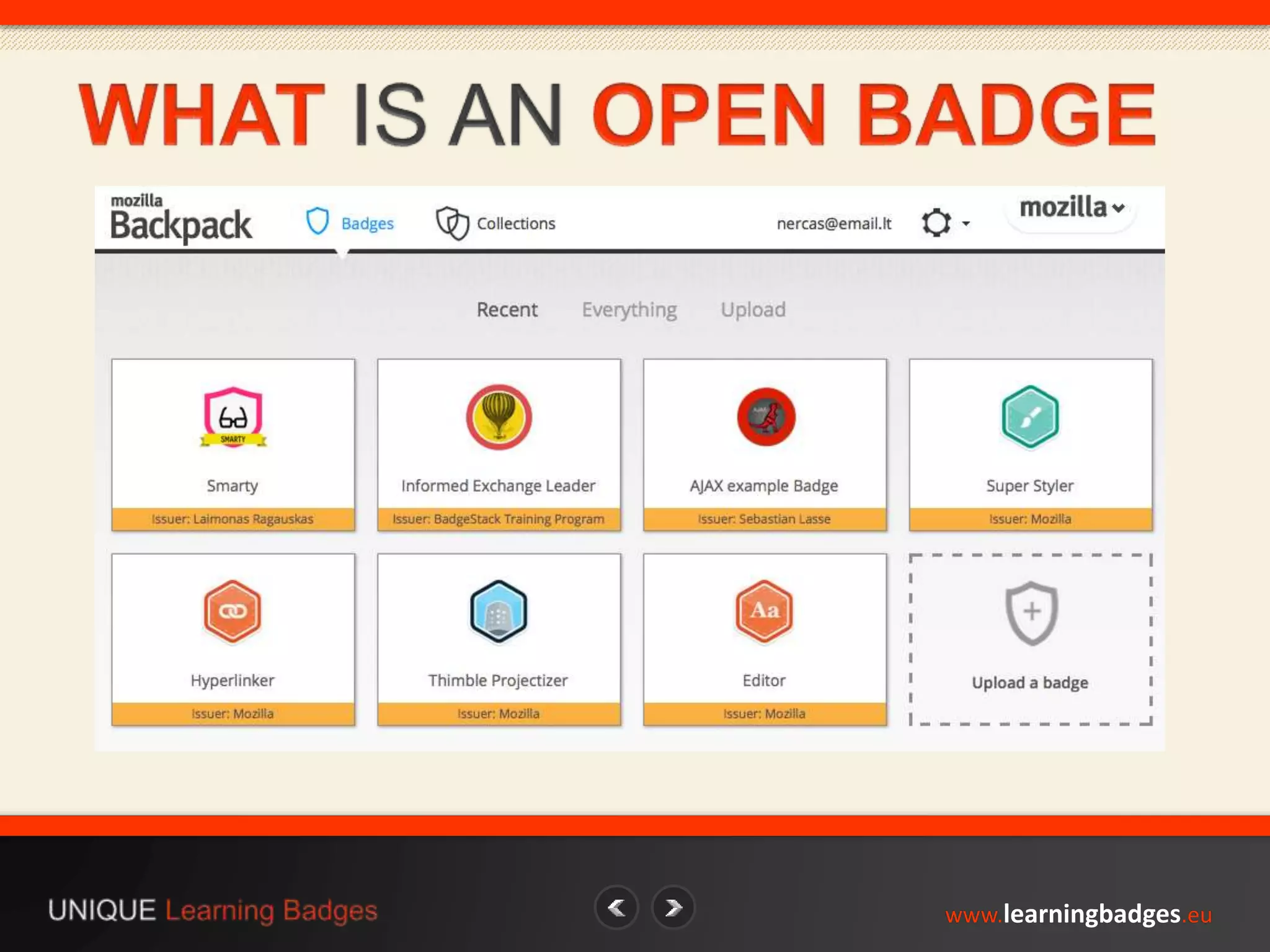1270x952 pixels.
Task: Click the teal Super Styler paintbrush icon
Action: click(x=1030, y=416)
